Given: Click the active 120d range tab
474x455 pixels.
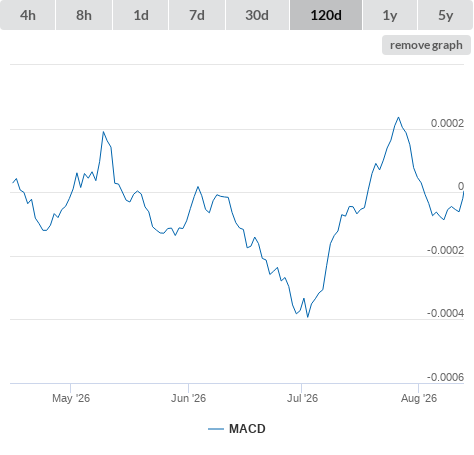Looking at the screenshot, I should (326, 15).
